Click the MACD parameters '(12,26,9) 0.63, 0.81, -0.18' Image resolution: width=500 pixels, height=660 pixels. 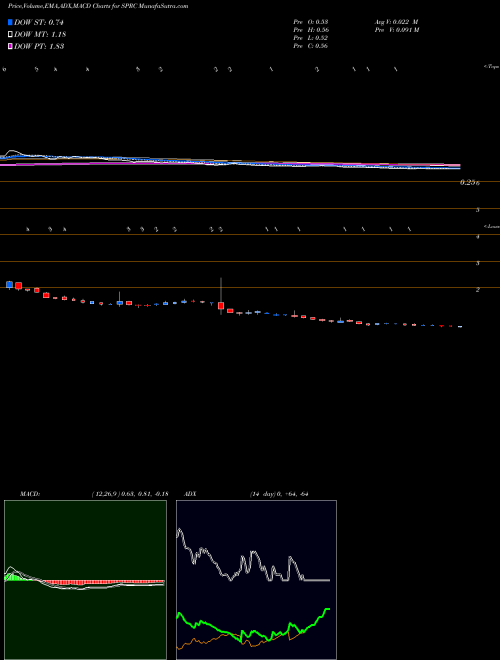pos(130,494)
